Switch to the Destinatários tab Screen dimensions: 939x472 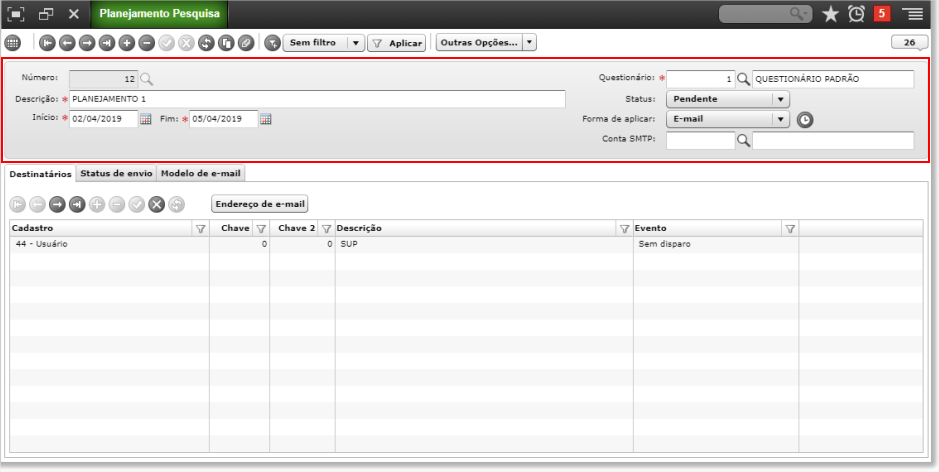click(x=41, y=174)
